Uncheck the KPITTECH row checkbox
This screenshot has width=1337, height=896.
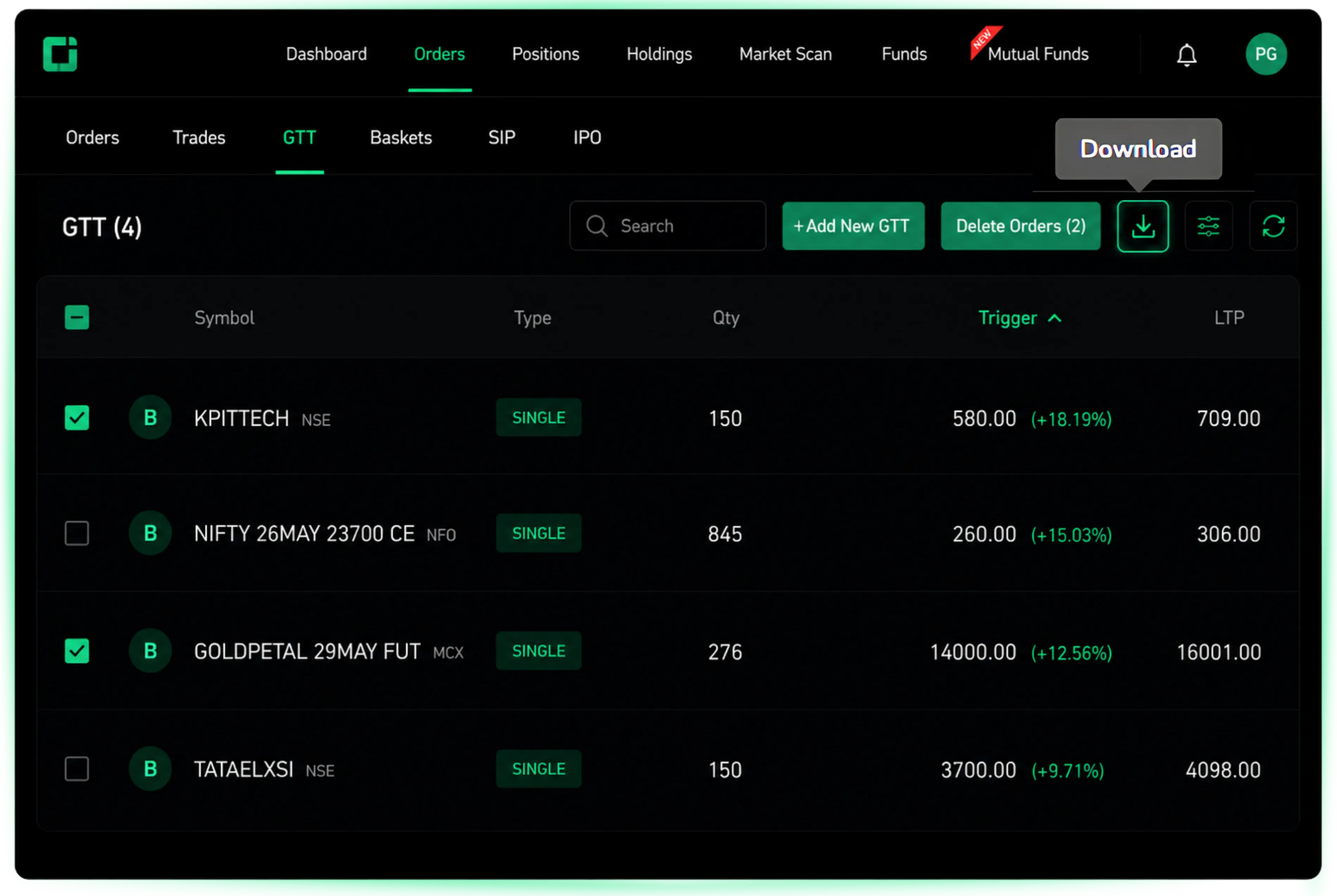[76, 418]
